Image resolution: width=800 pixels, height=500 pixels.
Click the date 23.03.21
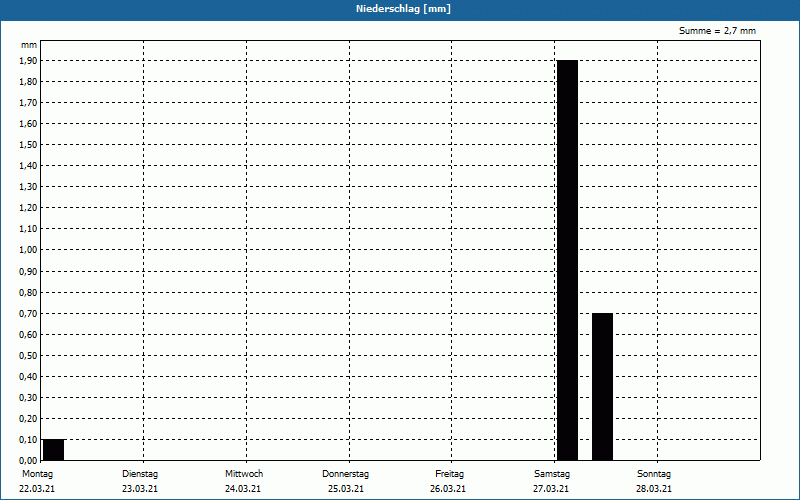[140, 488]
